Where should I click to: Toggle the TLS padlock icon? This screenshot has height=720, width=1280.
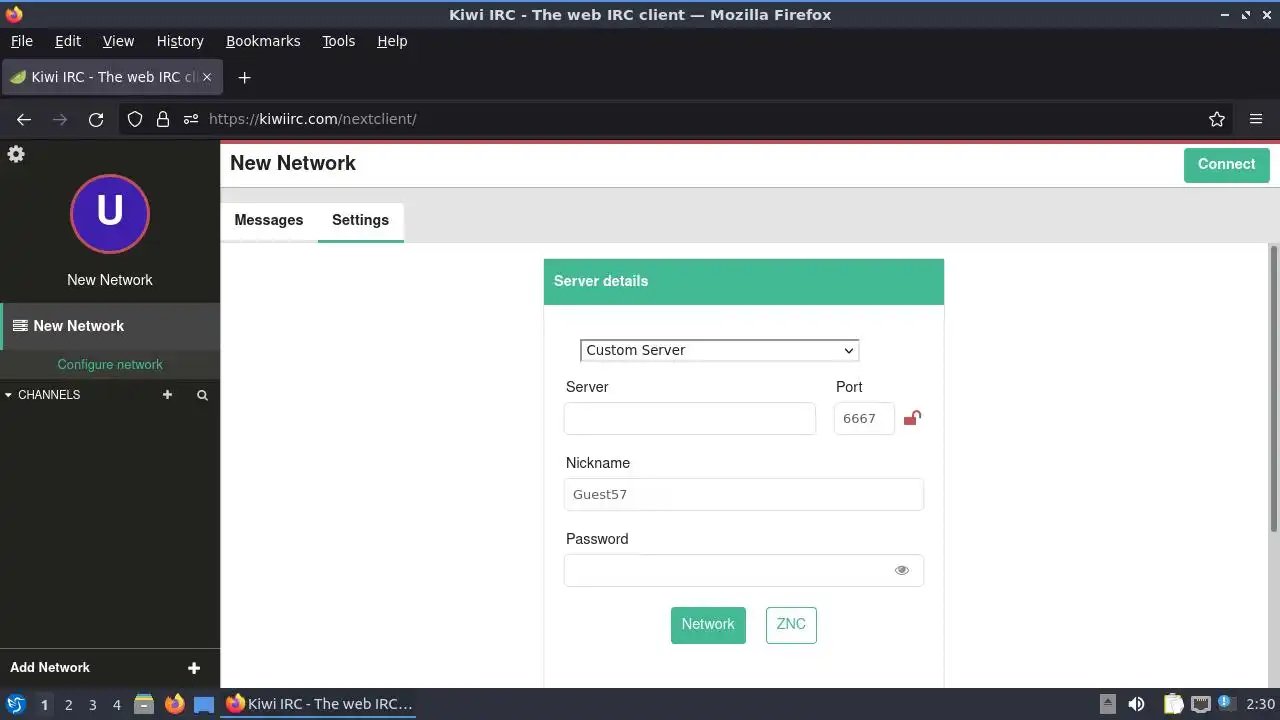tap(912, 418)
